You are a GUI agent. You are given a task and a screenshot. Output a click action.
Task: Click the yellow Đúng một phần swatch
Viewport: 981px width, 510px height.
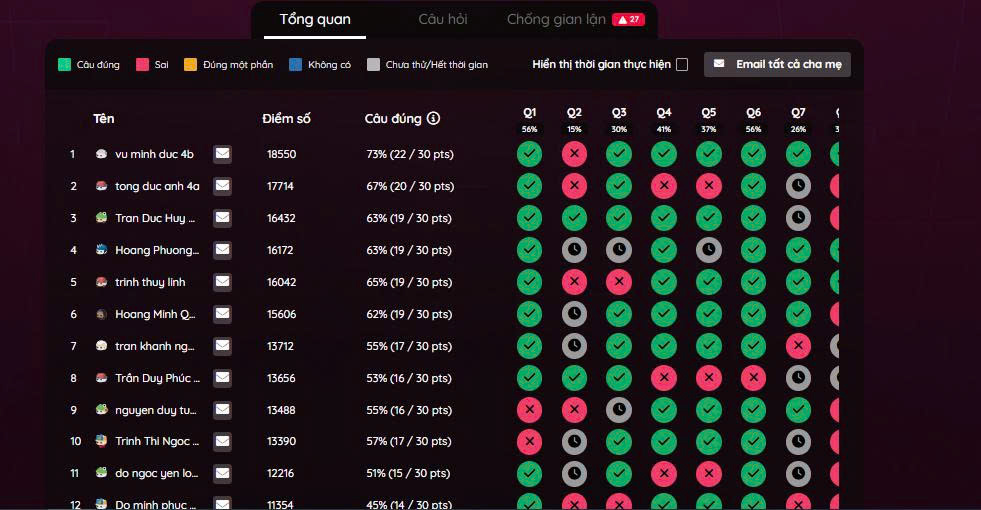pyautogui.click(x=191, y=65)
